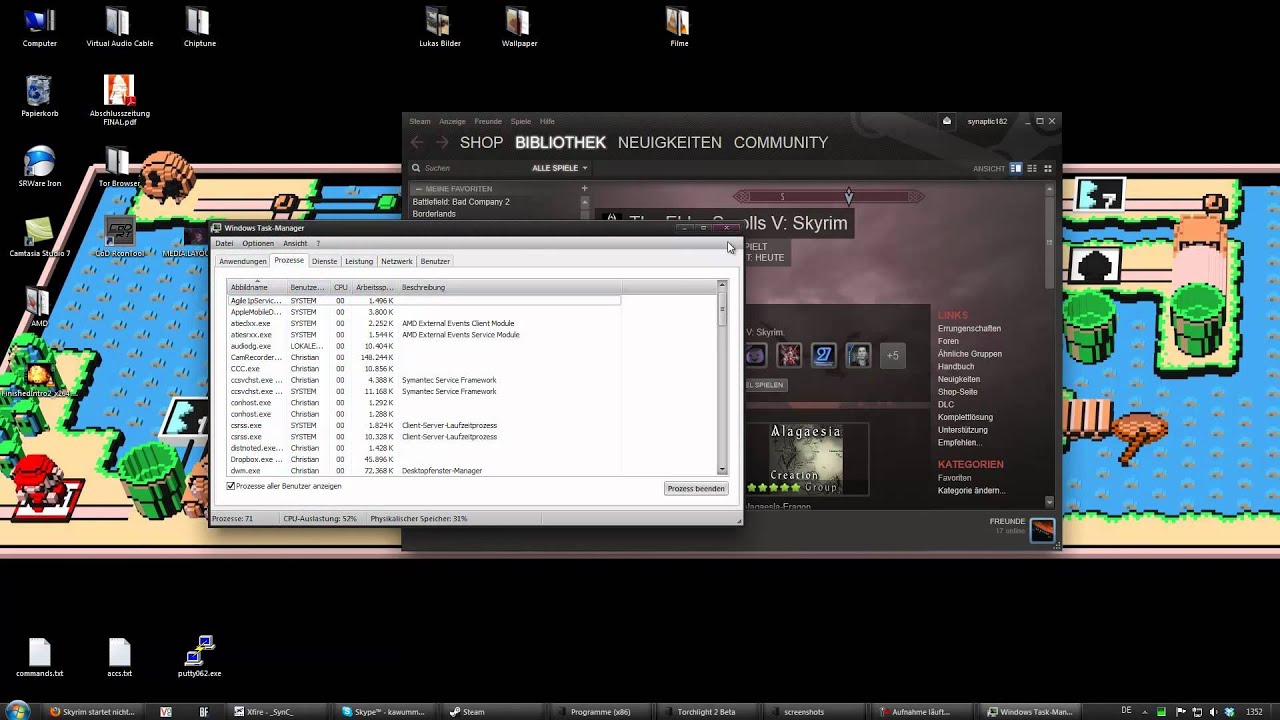The height and width of the screenshot is (720, 1280).
Task: Sort processes by Abbildname column header
Action: point(257,287)
